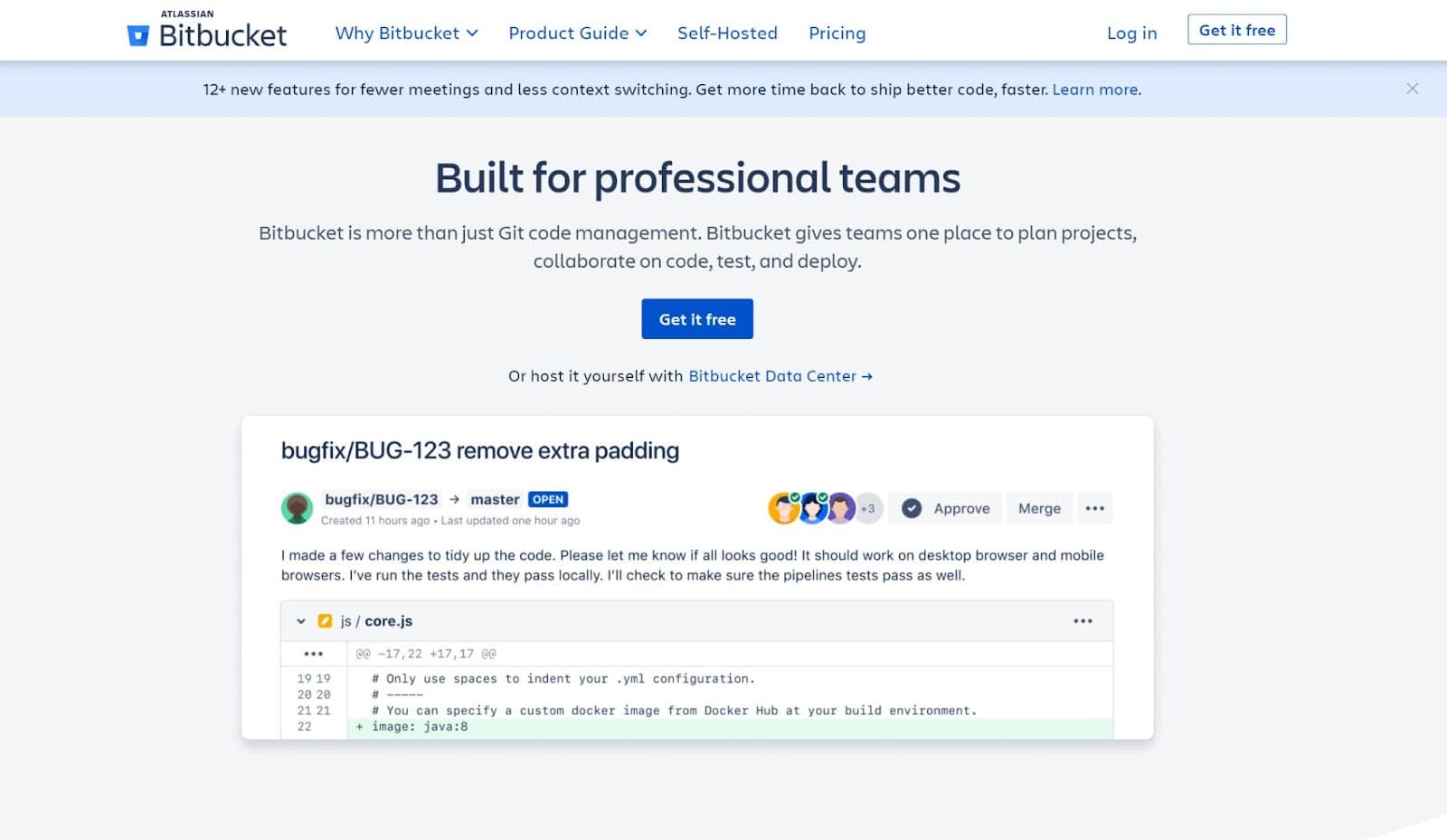Click the blue Get it free button

[x=696, y=318]
